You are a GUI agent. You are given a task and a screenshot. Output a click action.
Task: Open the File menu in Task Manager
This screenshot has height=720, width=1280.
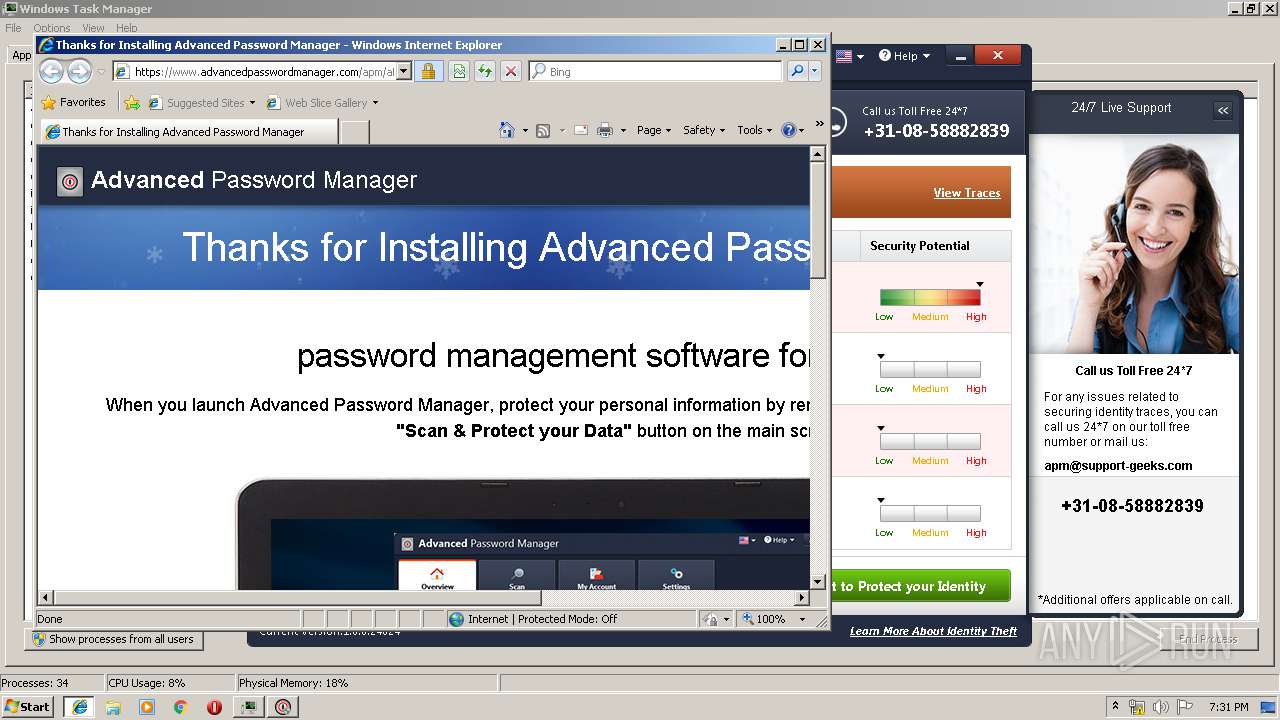pyautogui.click(x=13, y=28)
